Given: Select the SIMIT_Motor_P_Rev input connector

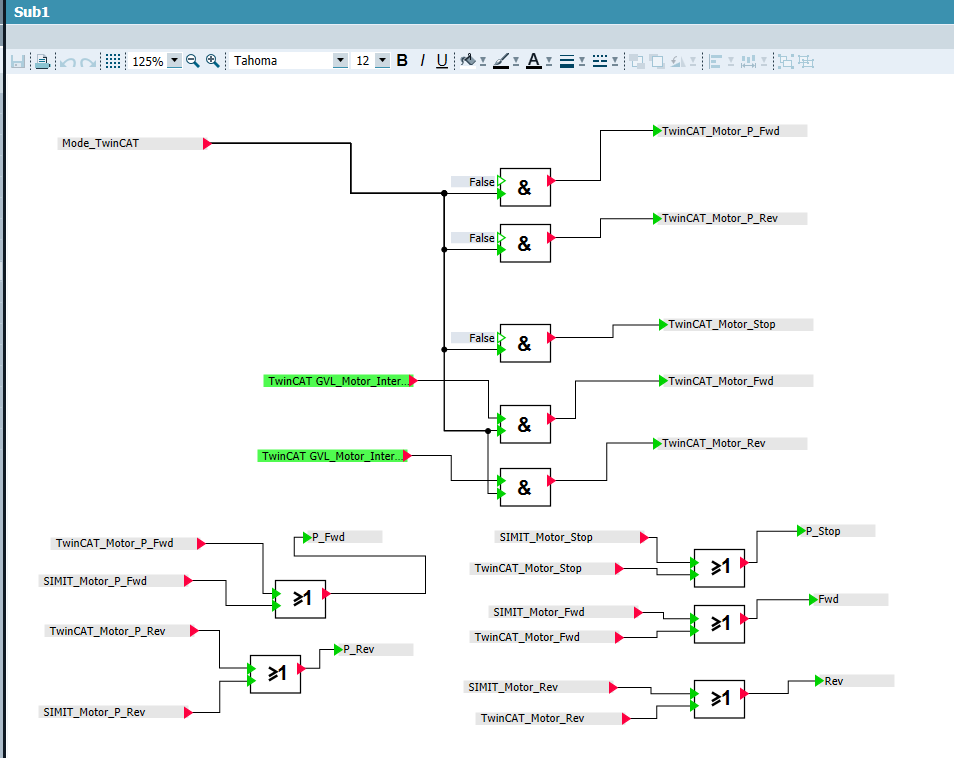Looking at the screenshot, I should click(116, 712).
